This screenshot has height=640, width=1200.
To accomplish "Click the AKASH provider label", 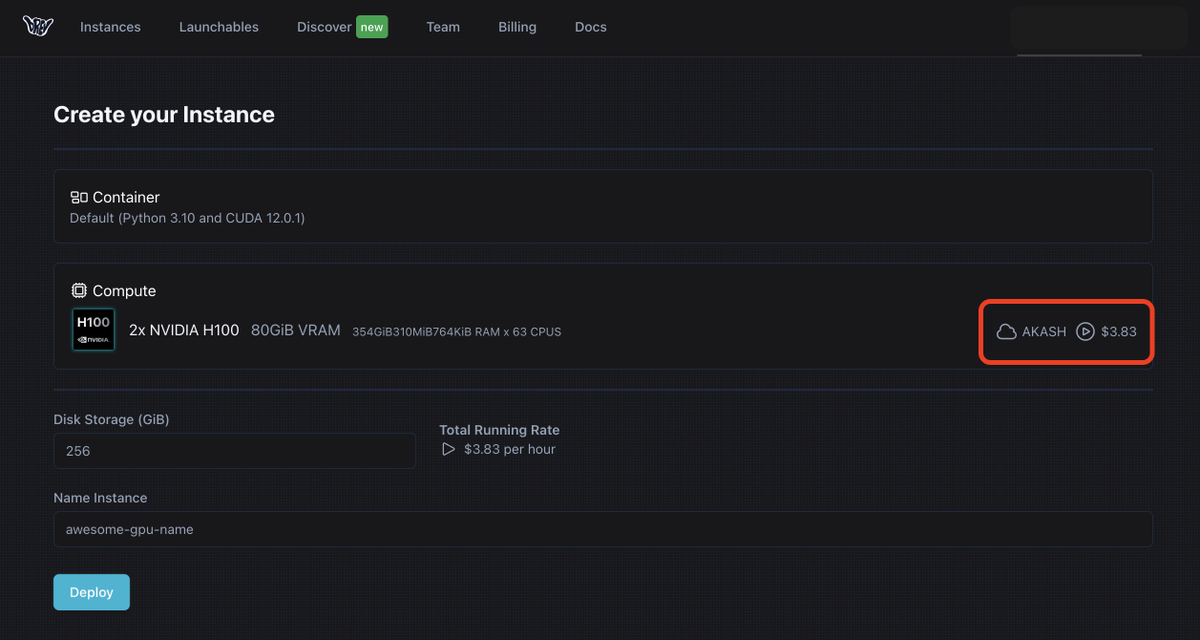I will 1044,331.
